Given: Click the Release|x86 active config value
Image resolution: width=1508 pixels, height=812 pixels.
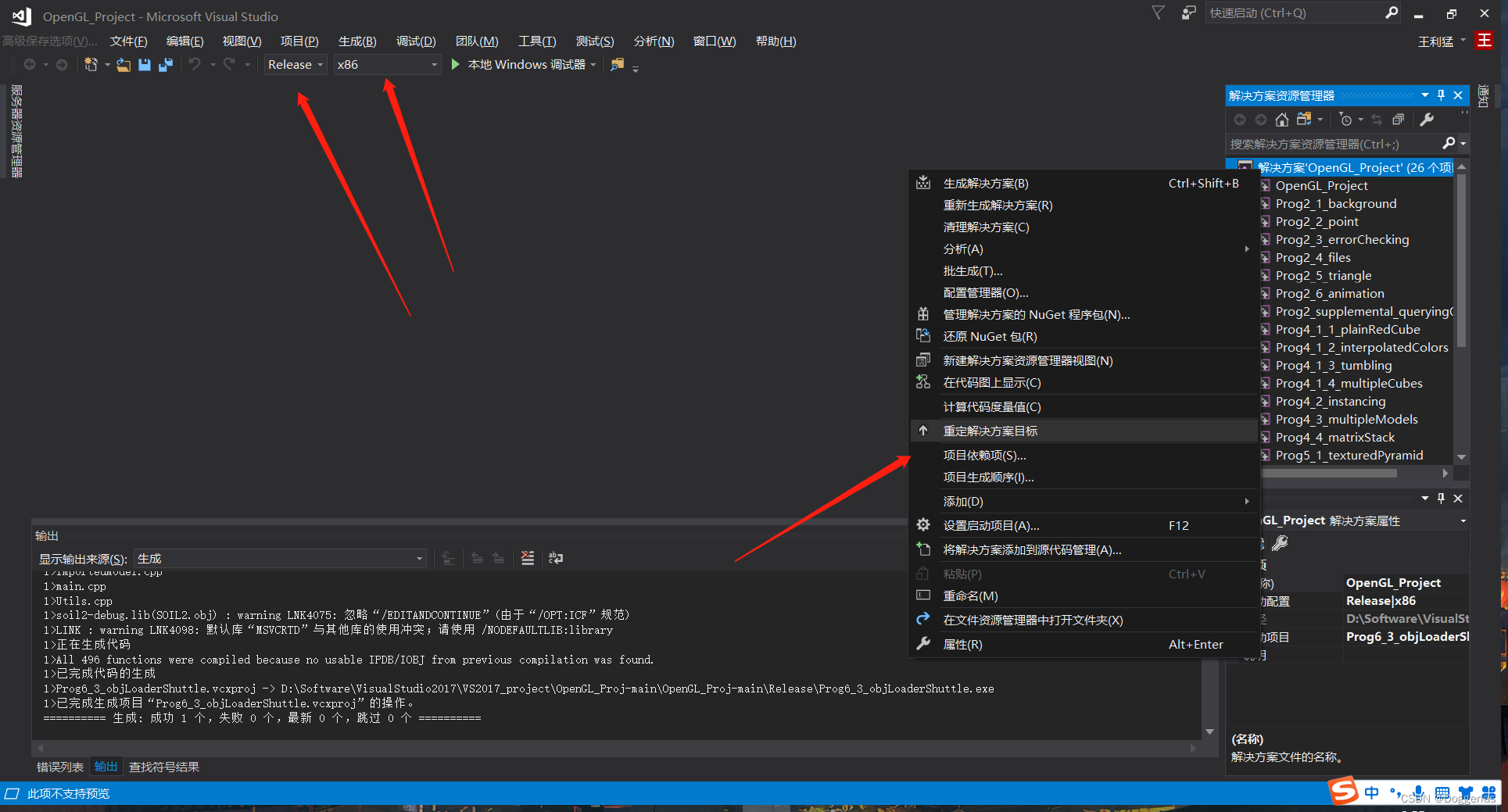Looking at the screenshot, I should click(1381, 600).
